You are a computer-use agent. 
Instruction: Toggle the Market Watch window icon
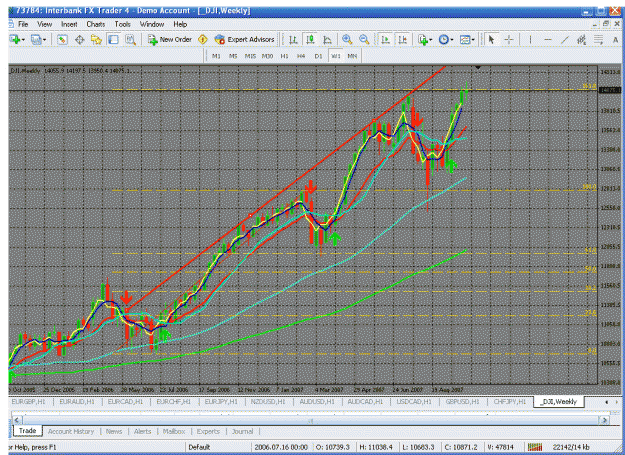tap(62, 39)
